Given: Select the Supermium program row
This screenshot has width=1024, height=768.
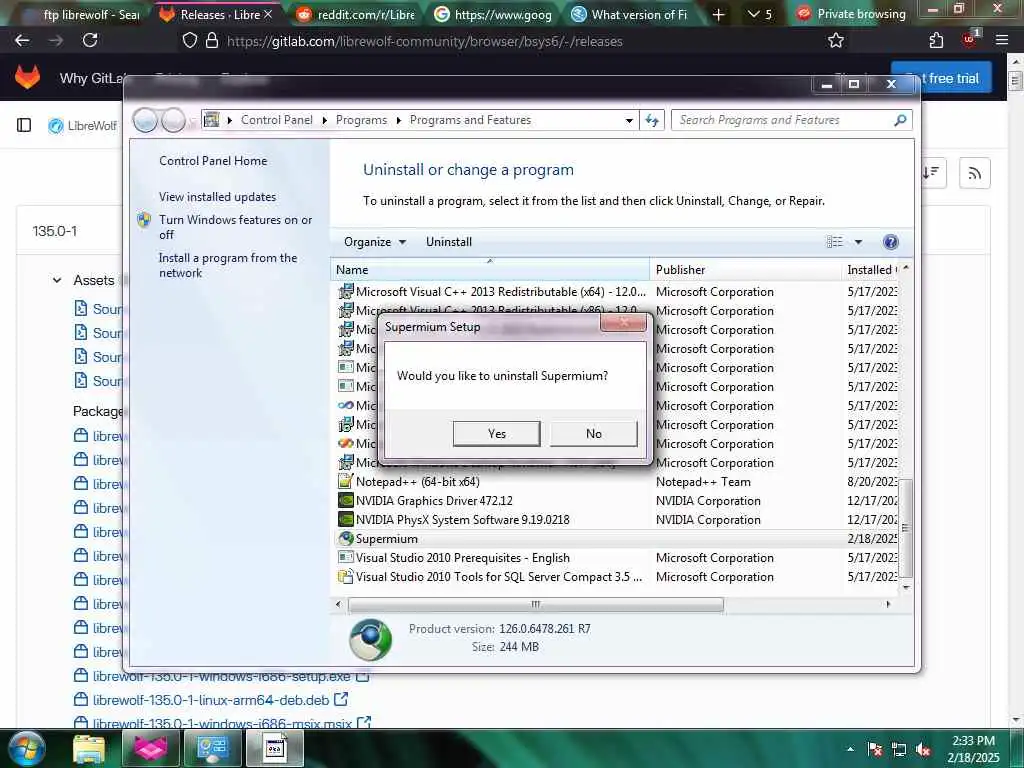Looking at the screenshot, I should point(617,539).
